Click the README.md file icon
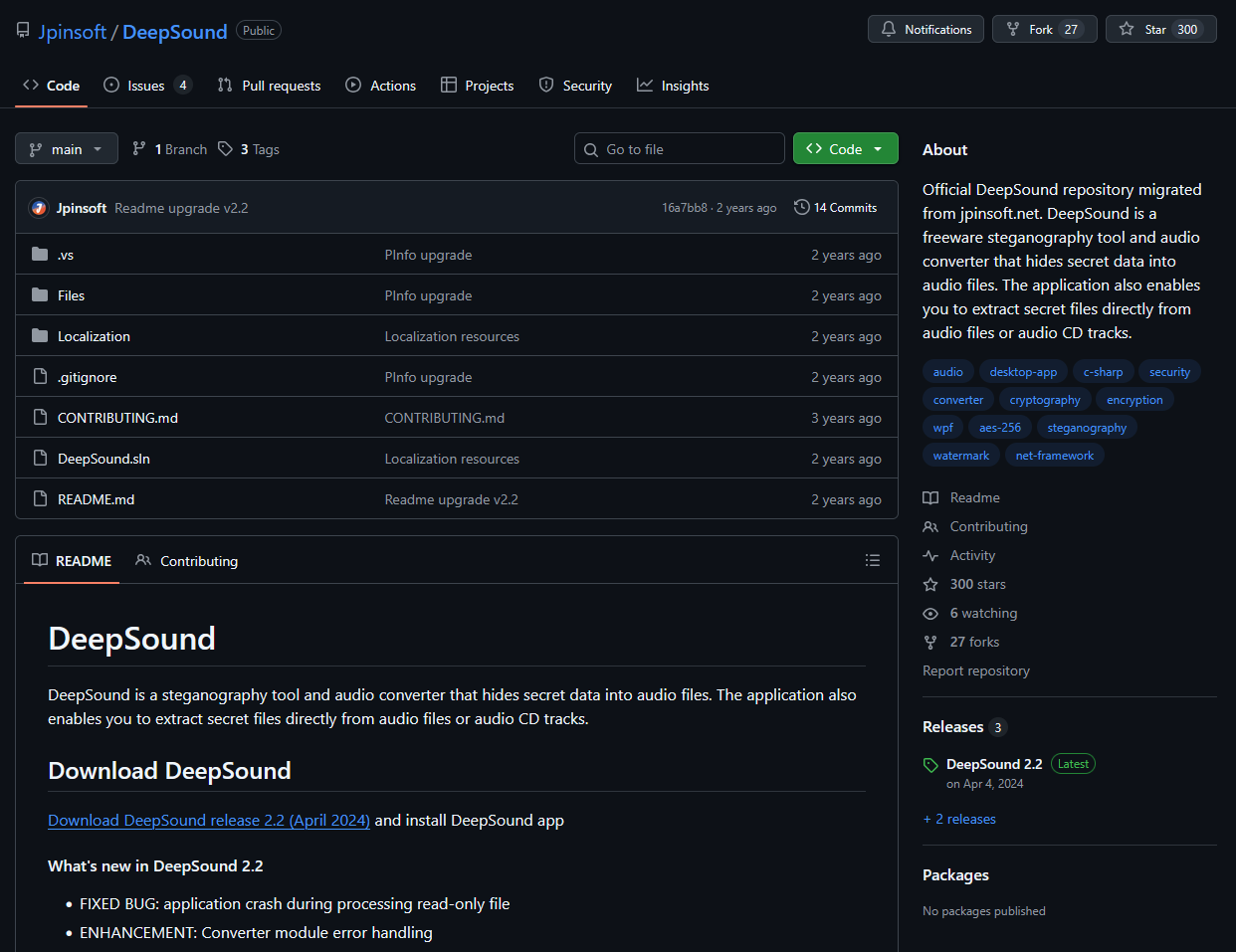 (40, 498)
